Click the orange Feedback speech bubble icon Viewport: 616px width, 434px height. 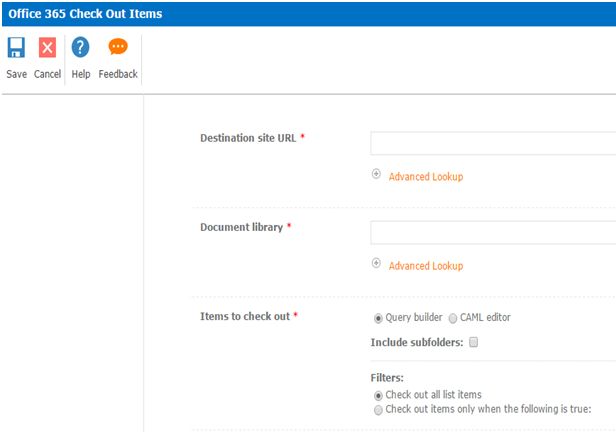pyautogui.click(x=118, y=48)
